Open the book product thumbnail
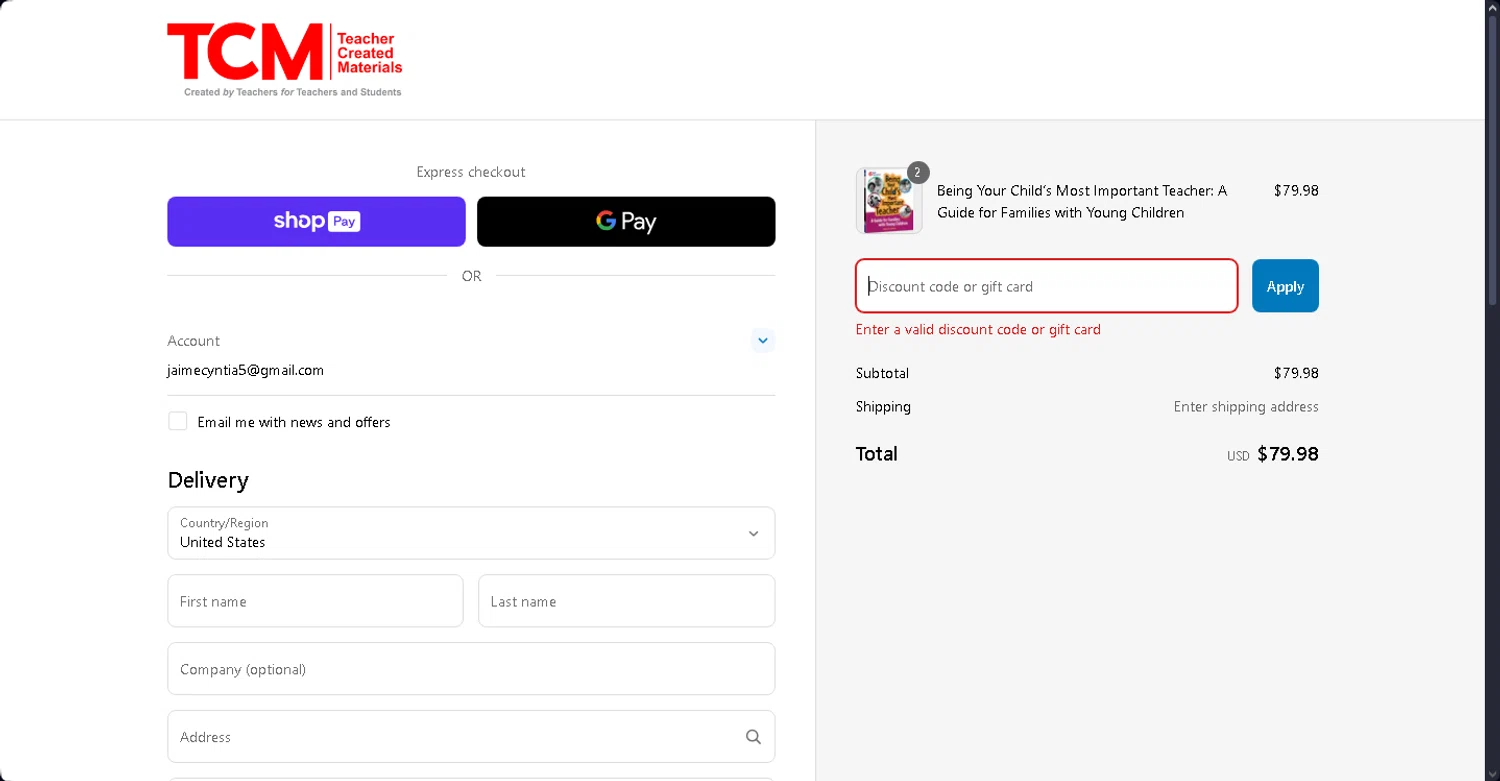The width and height of the screenshot is (1500, 781). (889, 201)
